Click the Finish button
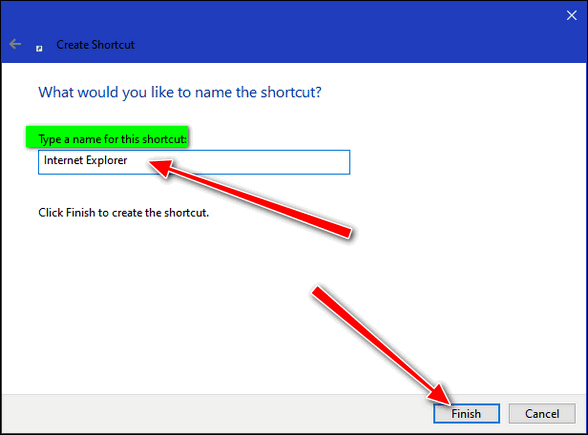 click(x=466, y=414)
